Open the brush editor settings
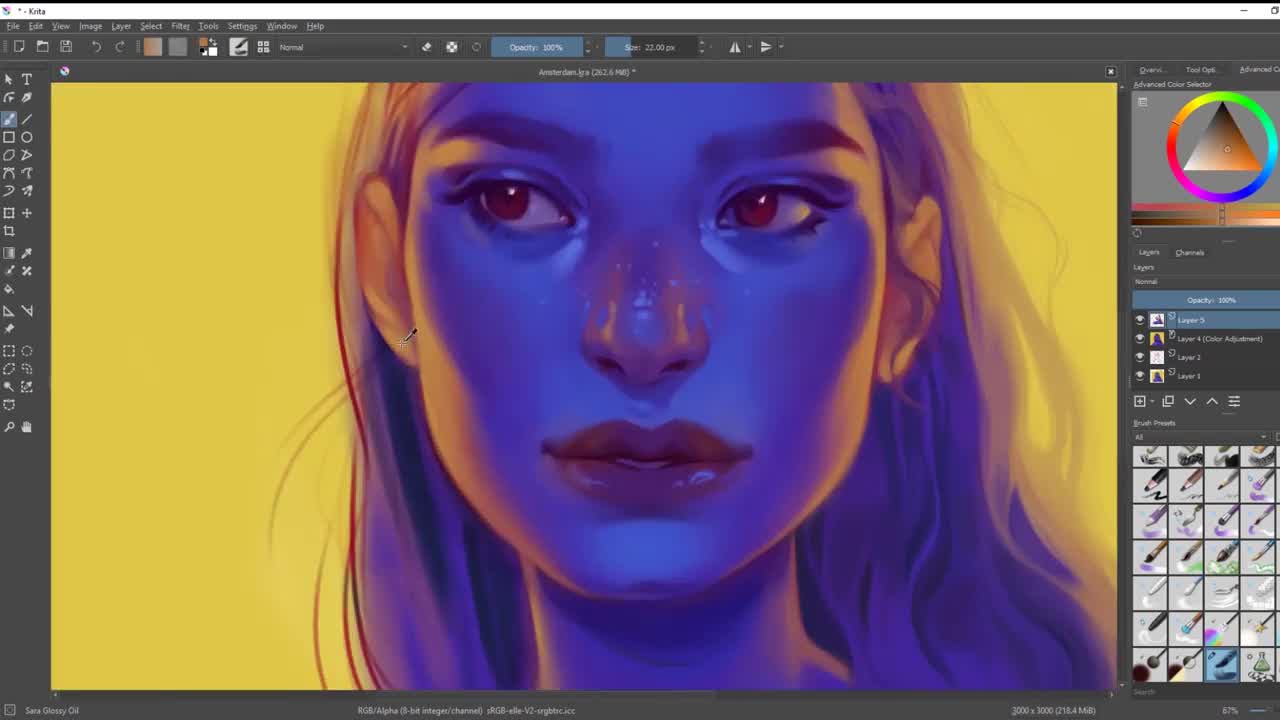This screenshot has width=1280, height=720. click(x=239, y=47)
